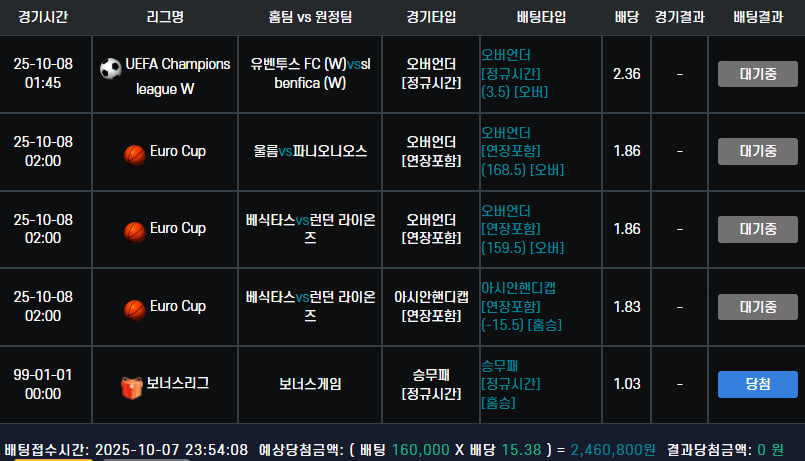Click the 아시안핸디캡 (-15.5) [홈승] bet text

point(522,306)
